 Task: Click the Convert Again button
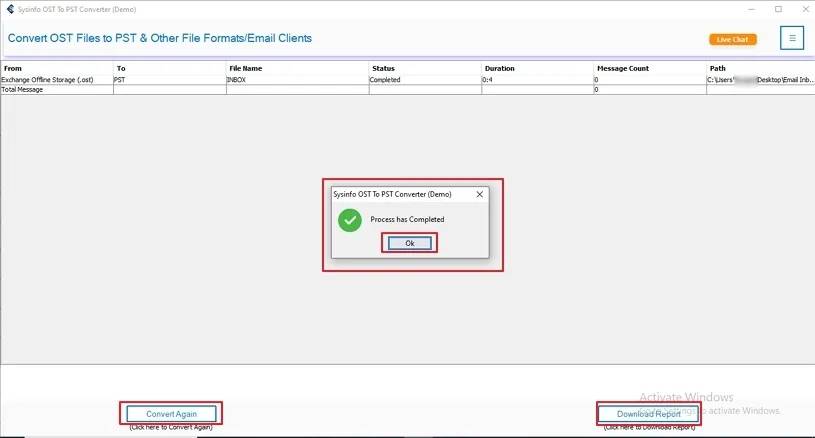click(171, 414)
